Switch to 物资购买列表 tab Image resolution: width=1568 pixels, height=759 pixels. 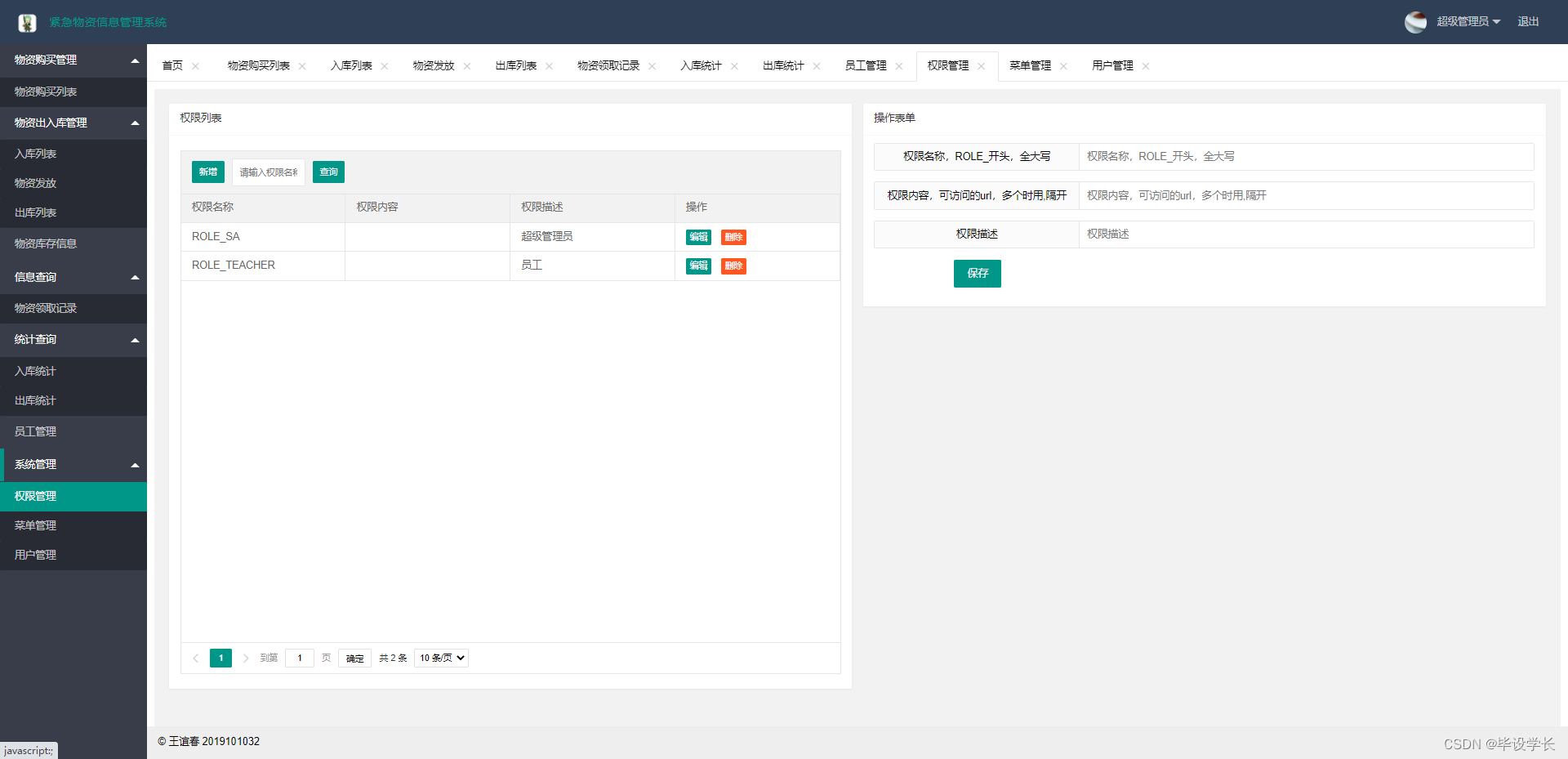pyautogui.click(x=258, y=65)
